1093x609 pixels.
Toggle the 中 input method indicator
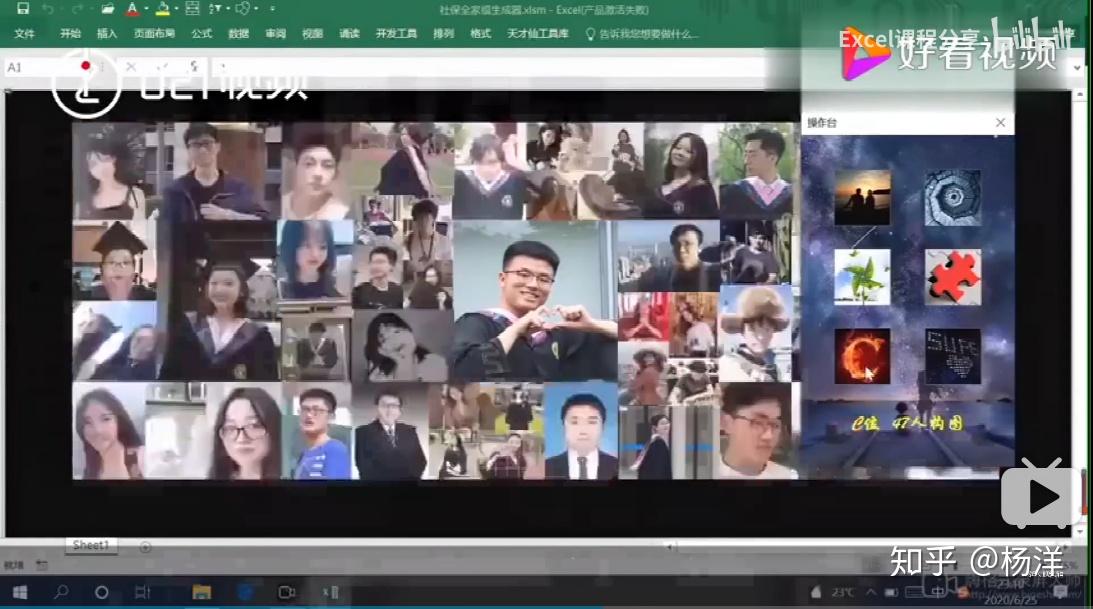(938, 592)
